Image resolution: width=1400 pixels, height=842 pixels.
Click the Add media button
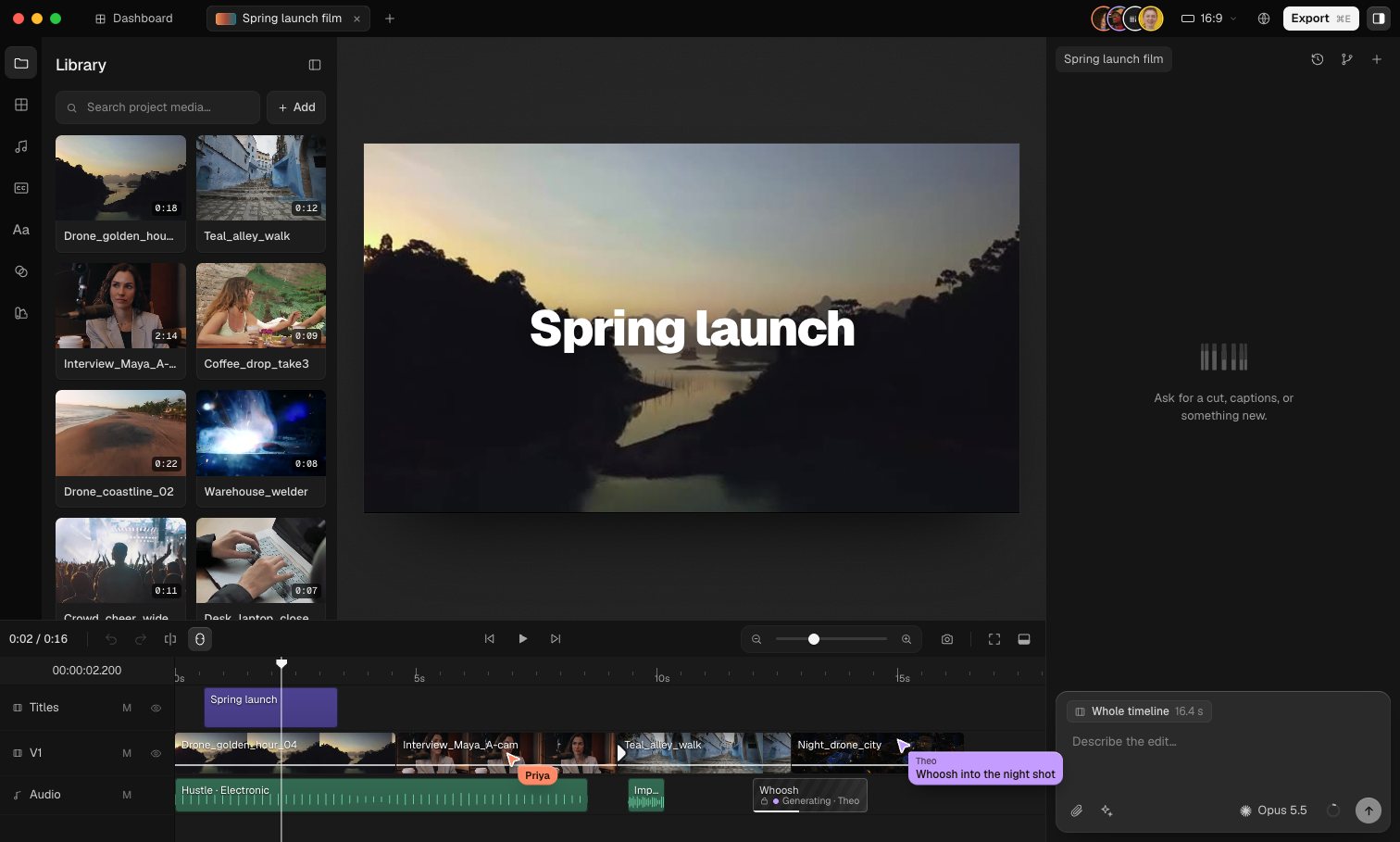(296, 107)
